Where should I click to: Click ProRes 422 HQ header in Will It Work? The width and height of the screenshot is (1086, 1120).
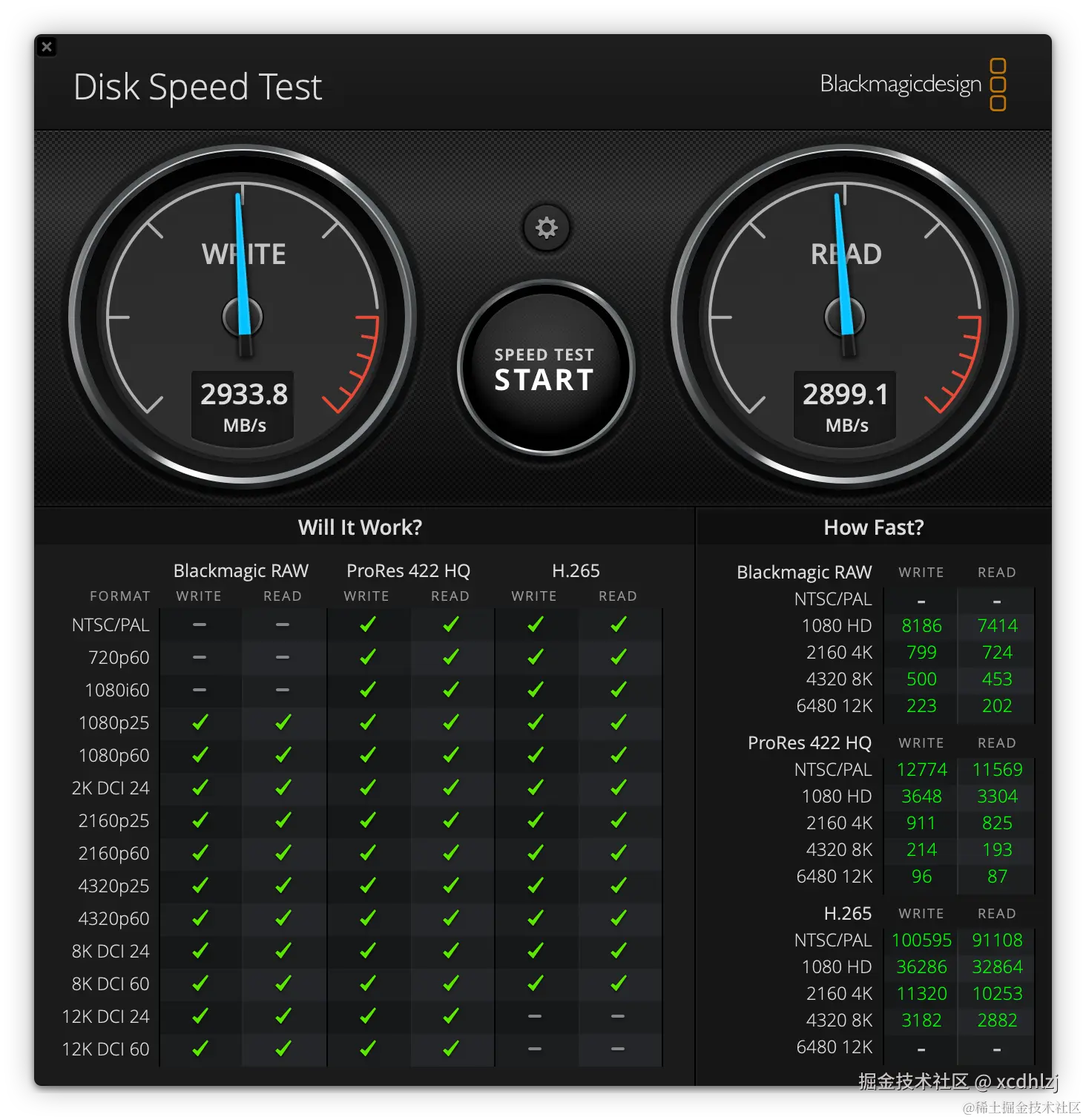coord(408,571)
